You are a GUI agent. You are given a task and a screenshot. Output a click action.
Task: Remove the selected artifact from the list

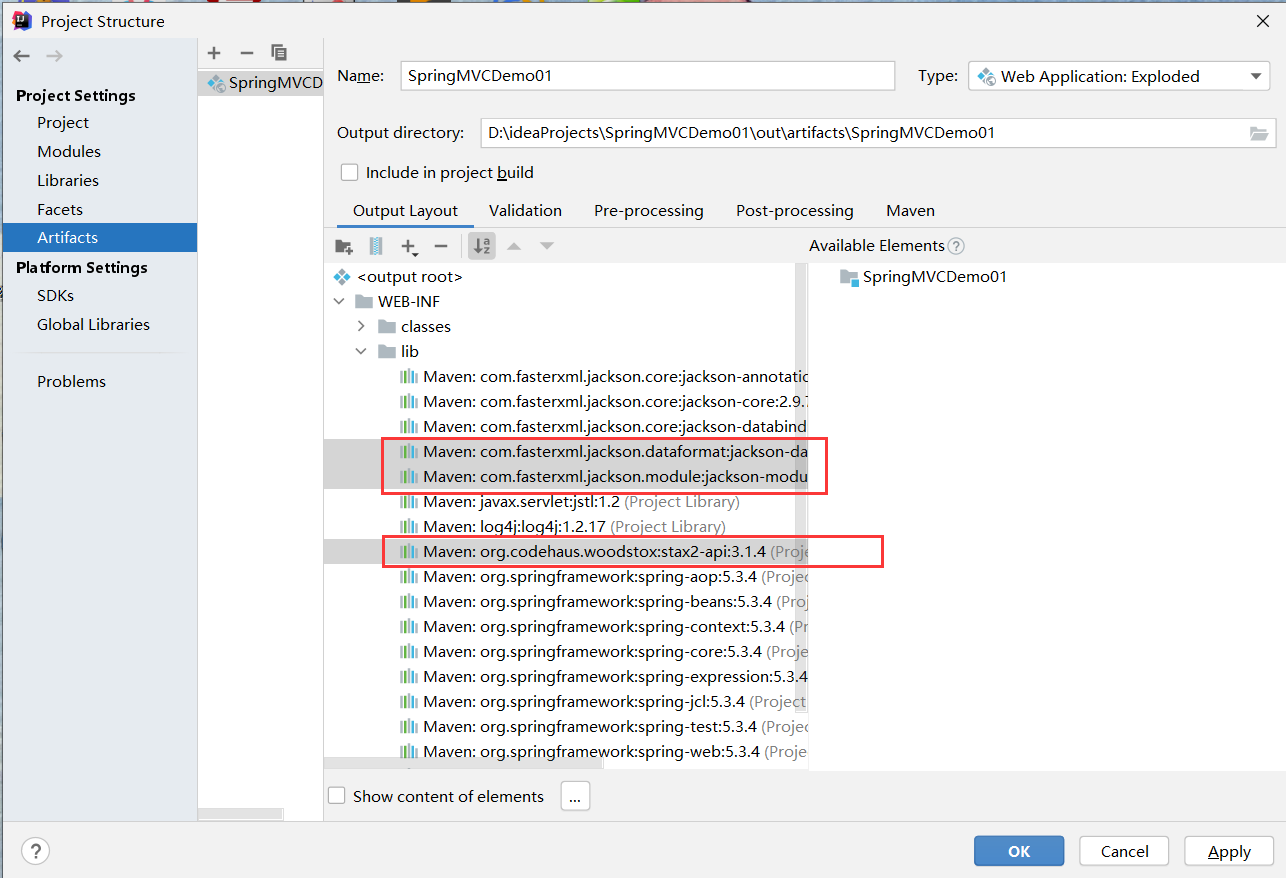point(247,53)
